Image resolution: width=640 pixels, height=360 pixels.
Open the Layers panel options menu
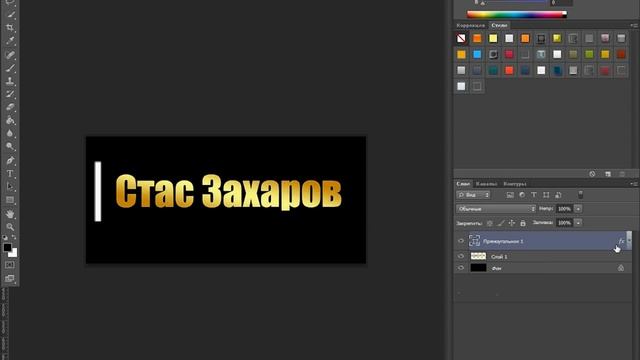[634, 184]
